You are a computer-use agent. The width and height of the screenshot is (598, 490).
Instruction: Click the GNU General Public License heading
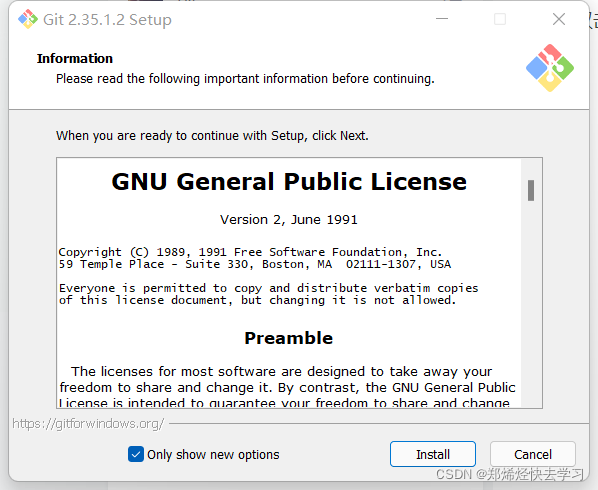click(289, 182)
